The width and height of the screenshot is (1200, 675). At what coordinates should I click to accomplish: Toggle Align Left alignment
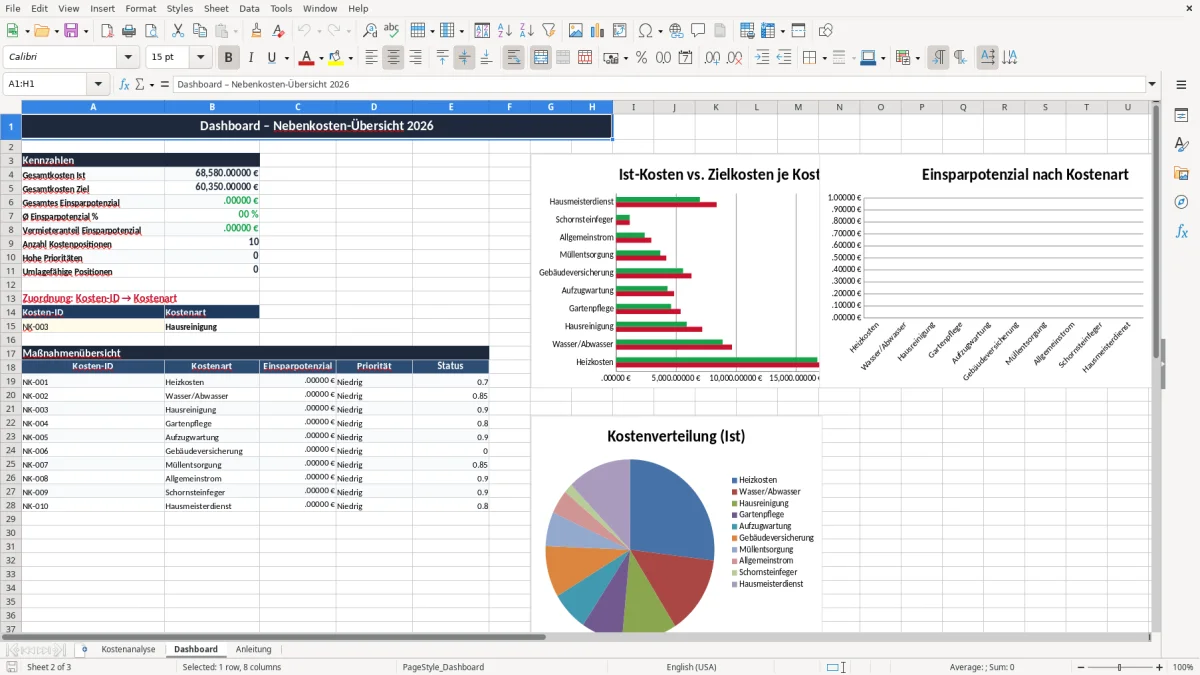[x=371, y=58]
